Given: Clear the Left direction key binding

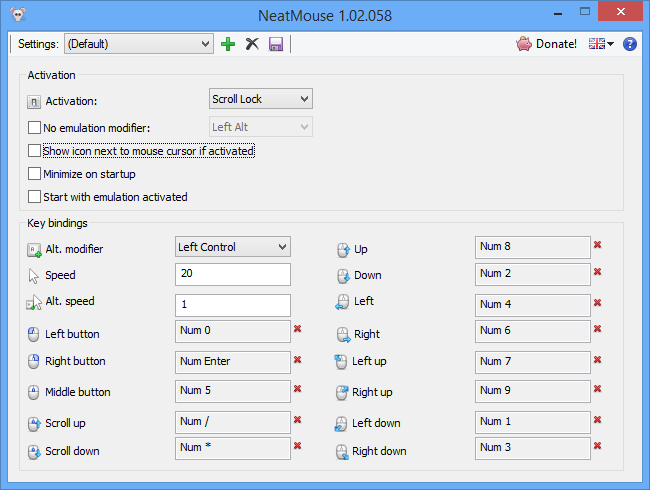Looking at the screenshot, I should [x=597, y=303].
